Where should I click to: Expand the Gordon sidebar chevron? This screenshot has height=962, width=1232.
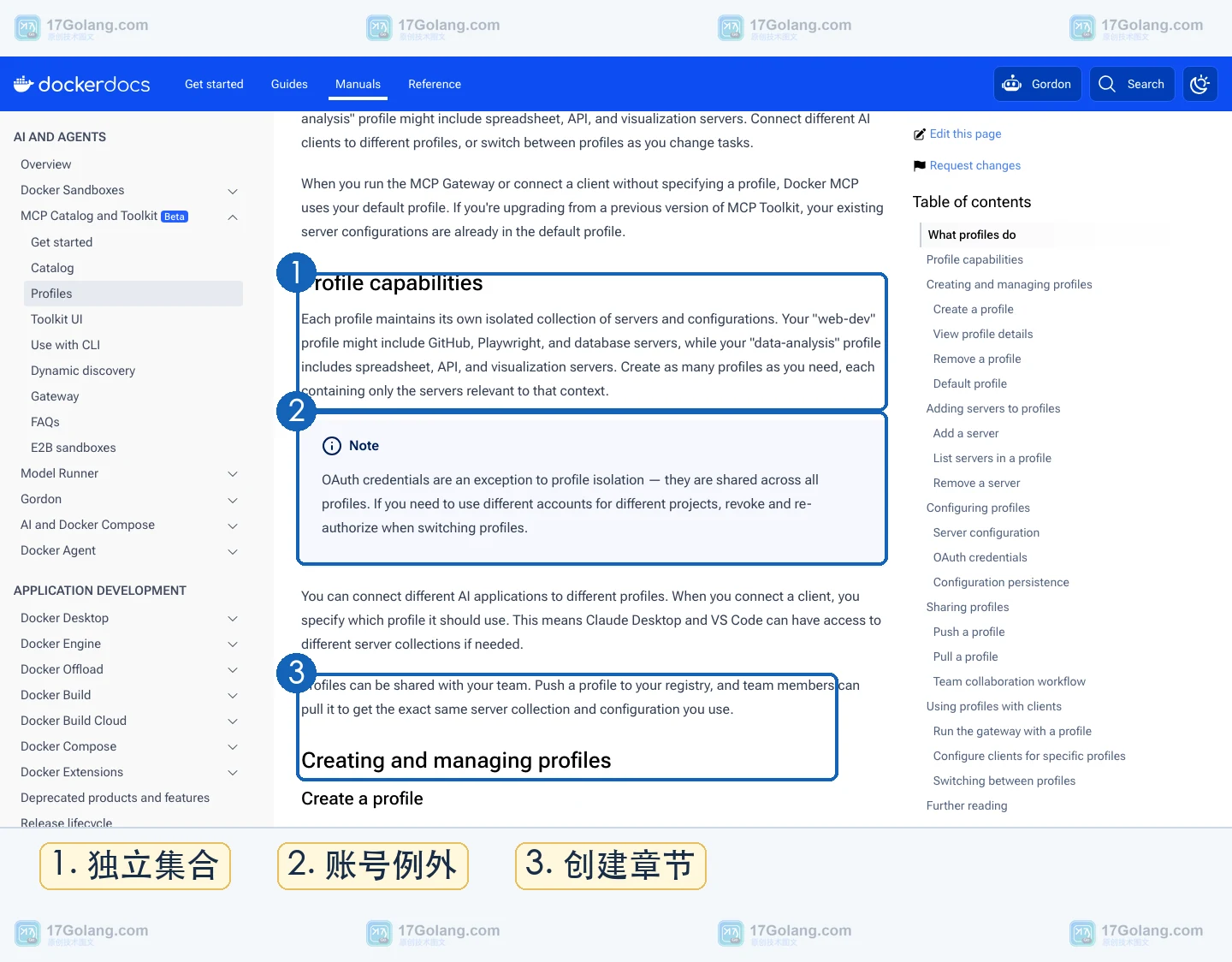pyautogui.click(x=233, y=500)
